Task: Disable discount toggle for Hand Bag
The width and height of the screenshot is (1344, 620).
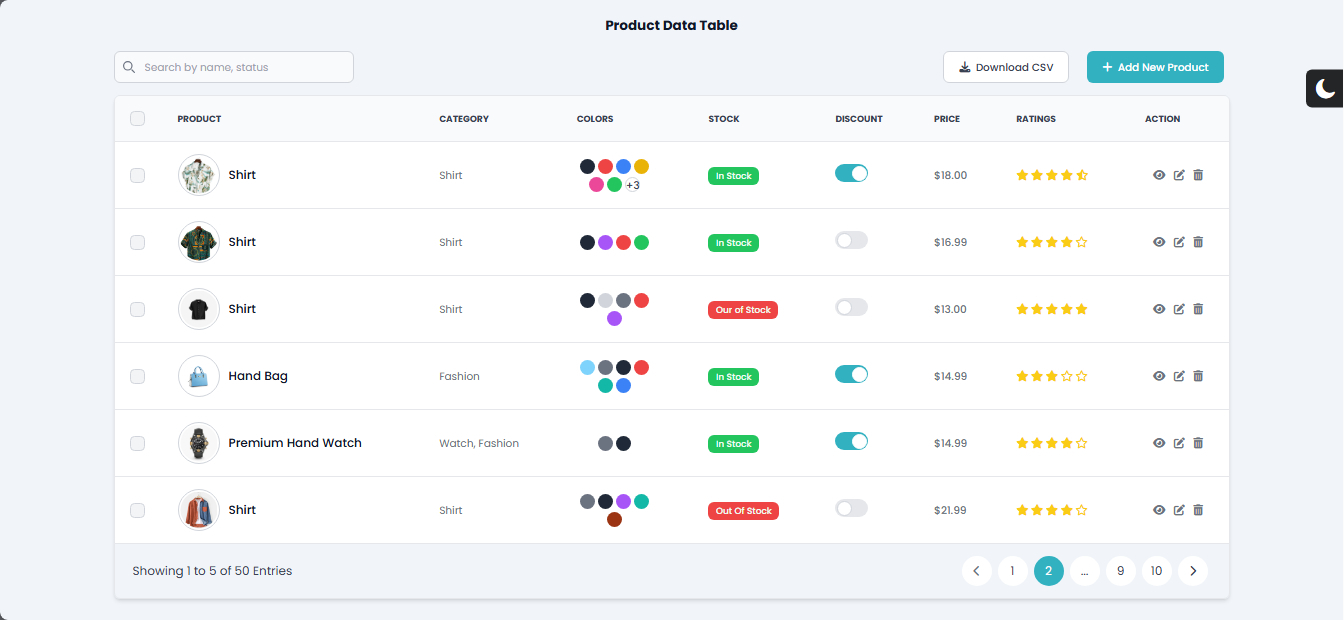Action: [x=851, y=374]
